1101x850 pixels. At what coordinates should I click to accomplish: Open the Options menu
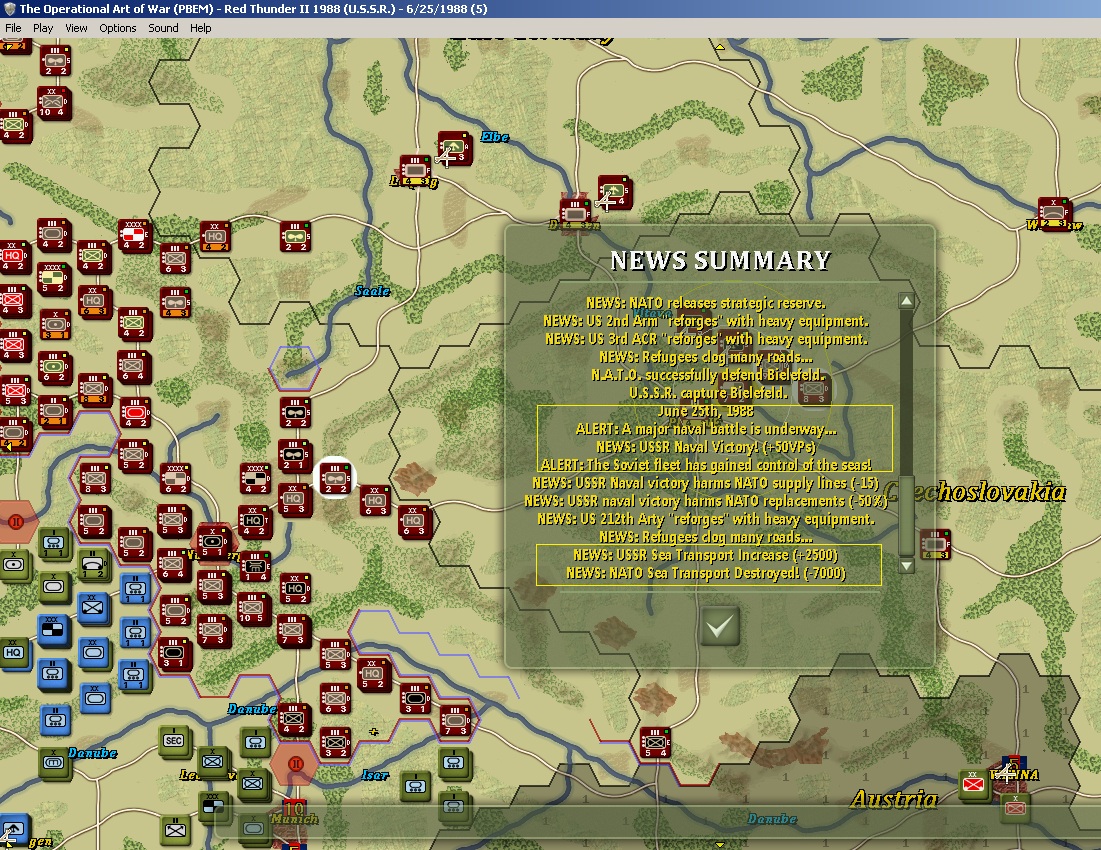point(117,28)
